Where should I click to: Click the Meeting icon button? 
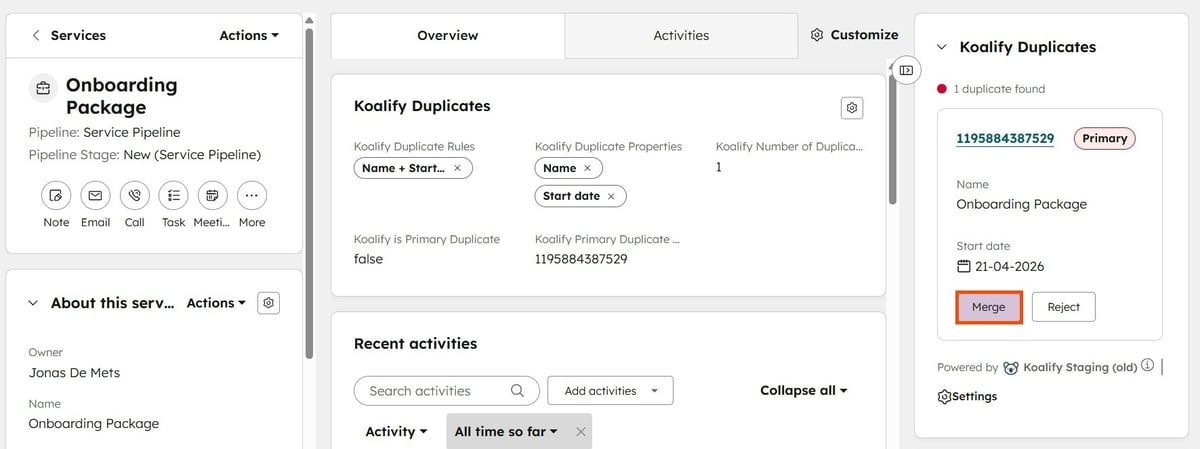(x=212, y=195)
